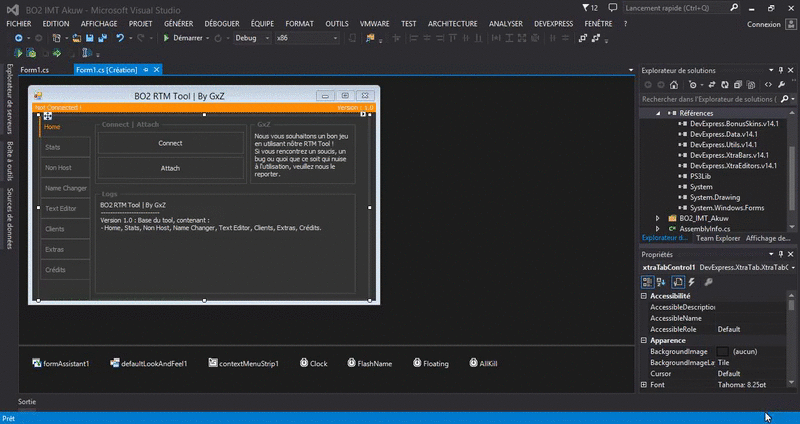This screenshot has height=424, width=800.
Task: Expand the BO2_IMT_Akuw tree node
Action: click(x=658, y=218)
